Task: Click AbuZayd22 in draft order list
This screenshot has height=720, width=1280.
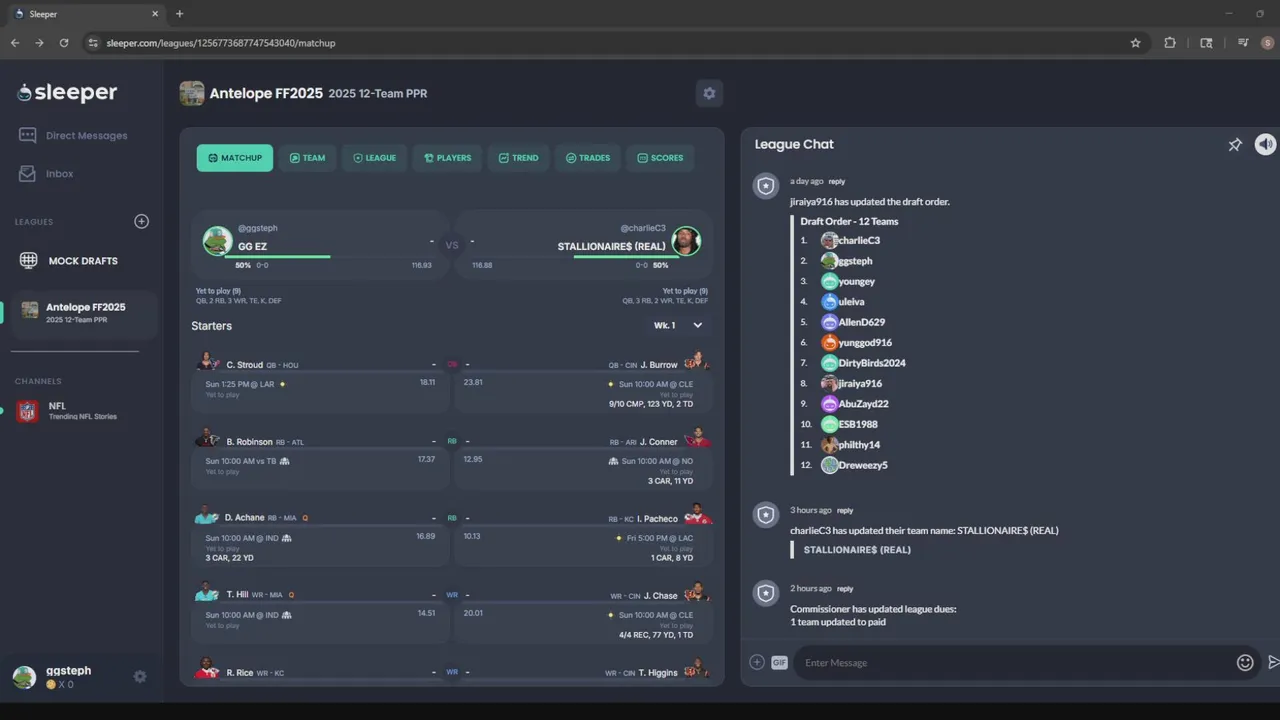Action: point(855,404)
